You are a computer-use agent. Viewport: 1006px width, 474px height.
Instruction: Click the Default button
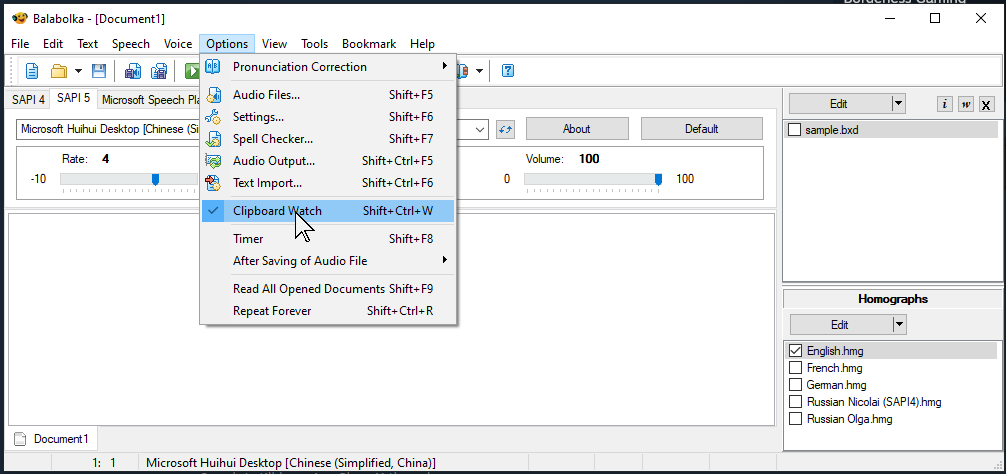point(701,129)
